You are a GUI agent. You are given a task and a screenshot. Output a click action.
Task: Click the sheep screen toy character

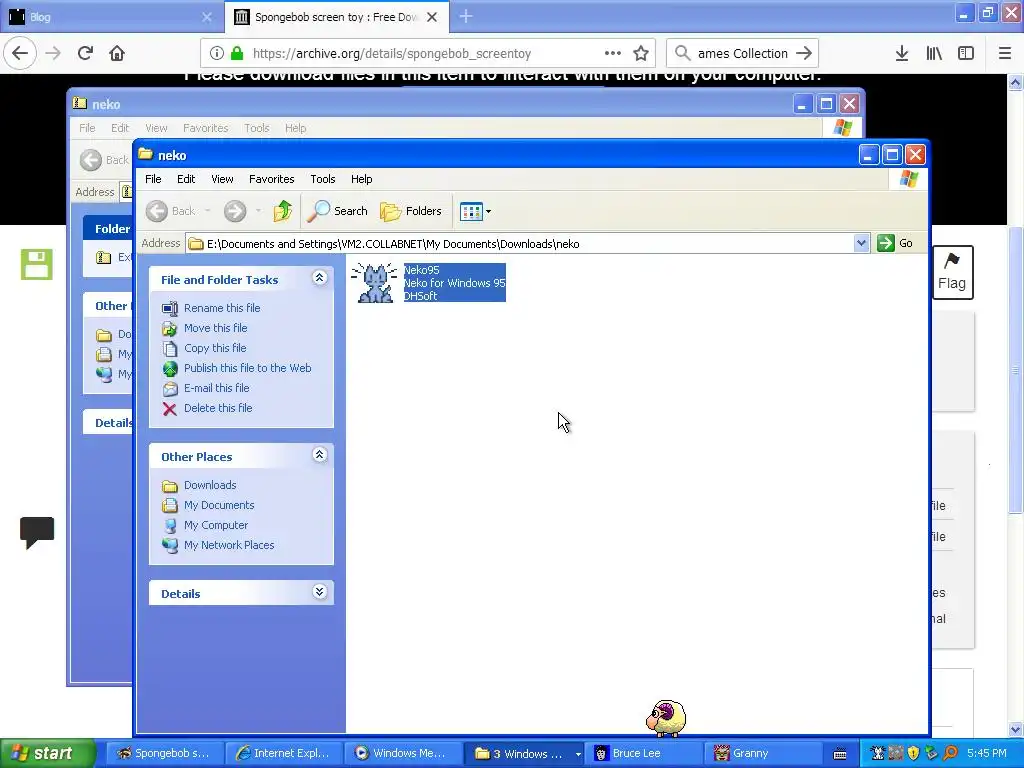(x=665, y=718)
